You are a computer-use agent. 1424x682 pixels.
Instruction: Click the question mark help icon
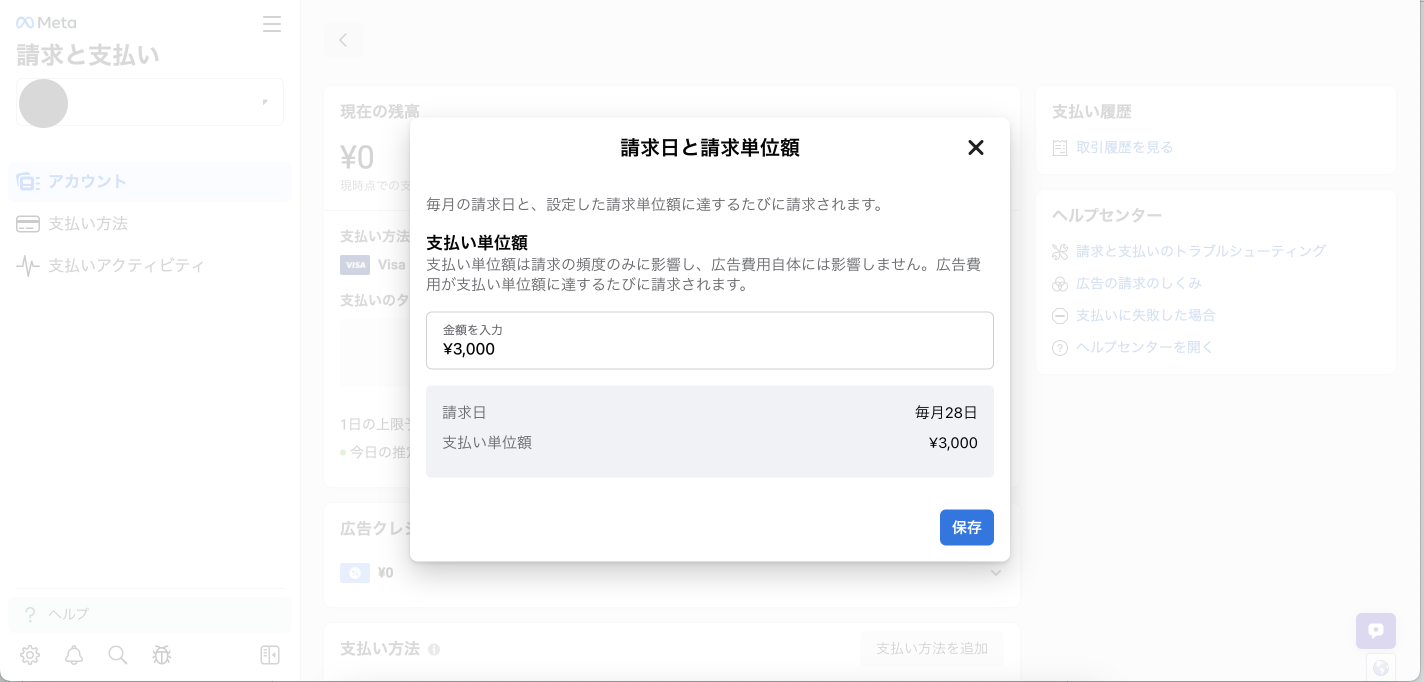[30, 614]
